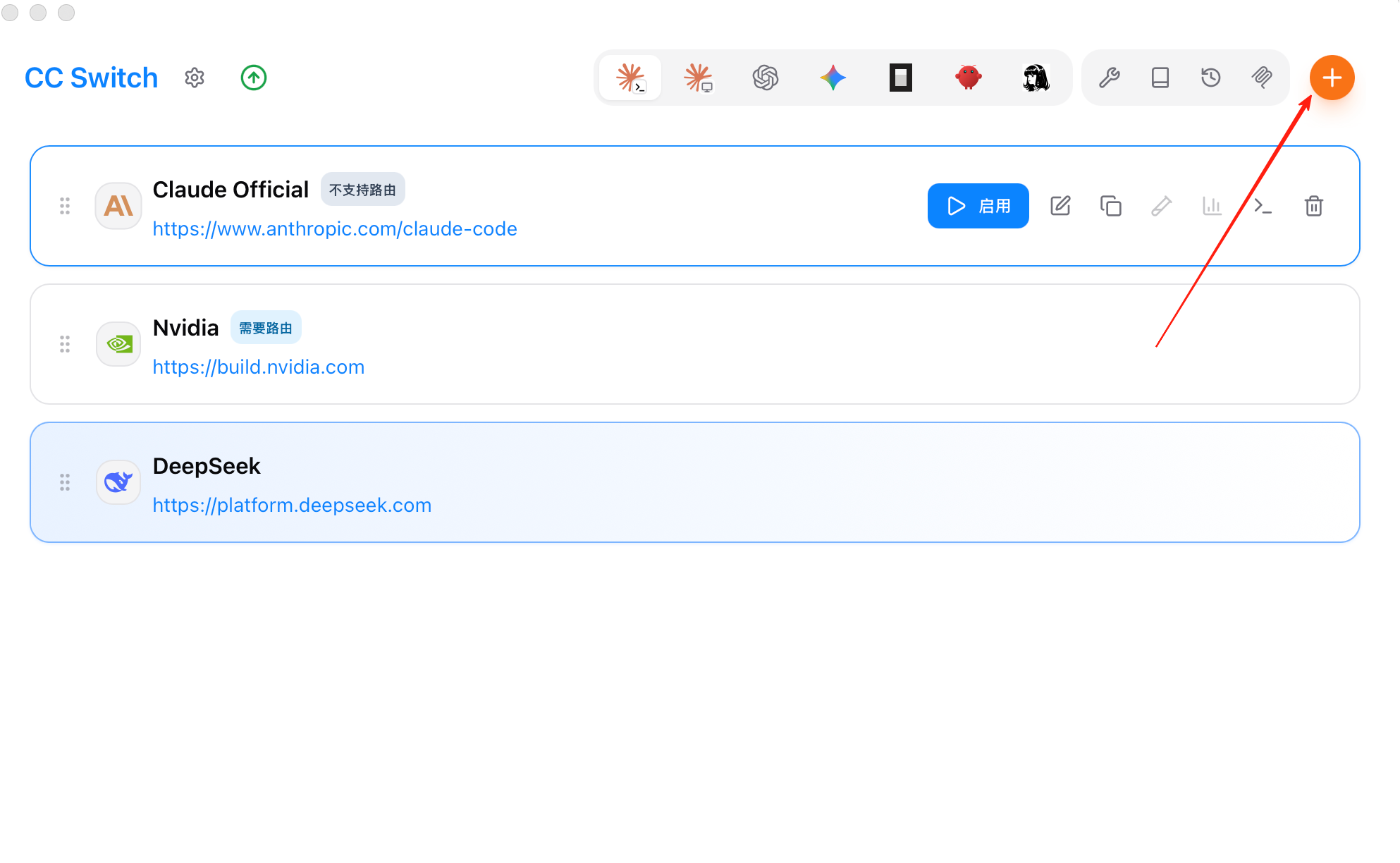Open the build.nvidia.com link

(x=259, y=367)
